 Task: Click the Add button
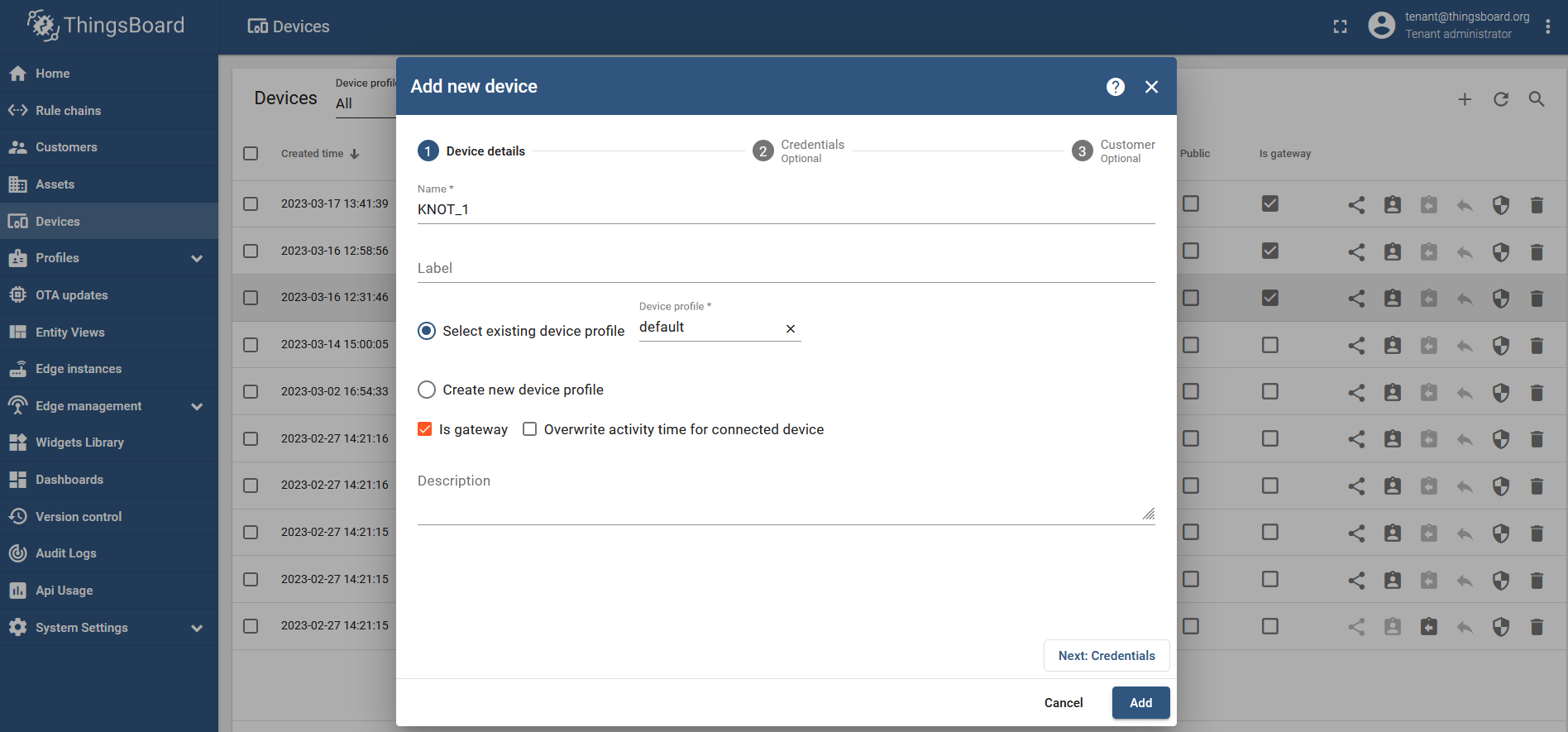click(1141, 702)
